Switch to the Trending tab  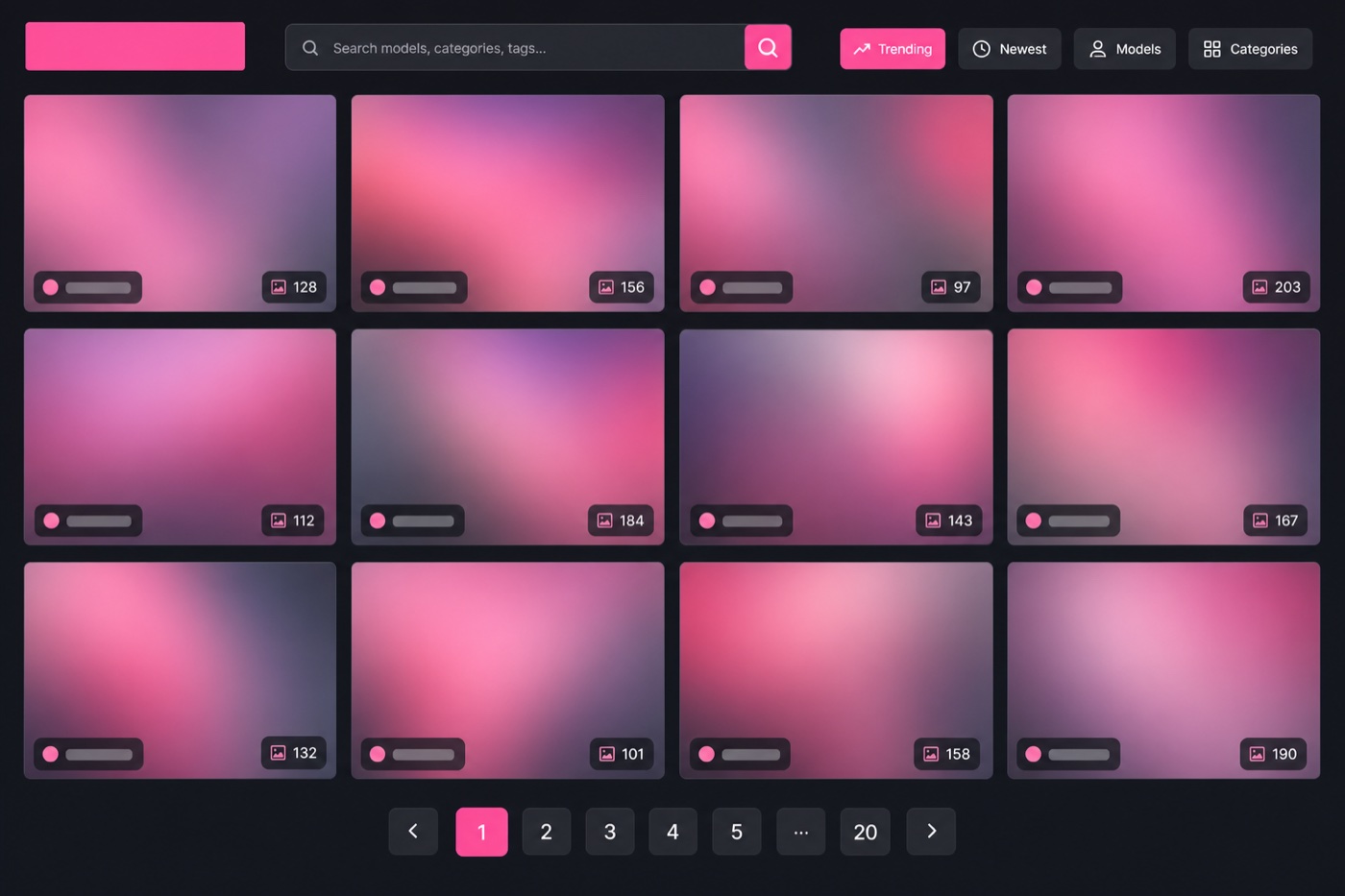(893, 49)
